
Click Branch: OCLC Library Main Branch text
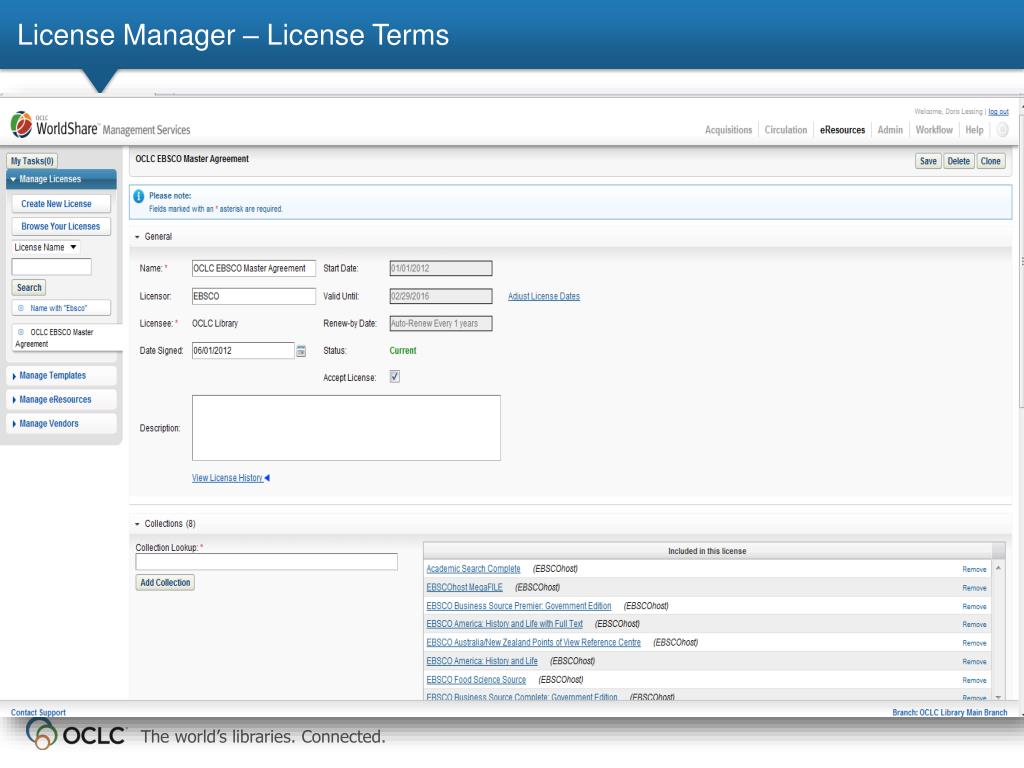click(x=950, y=712)
